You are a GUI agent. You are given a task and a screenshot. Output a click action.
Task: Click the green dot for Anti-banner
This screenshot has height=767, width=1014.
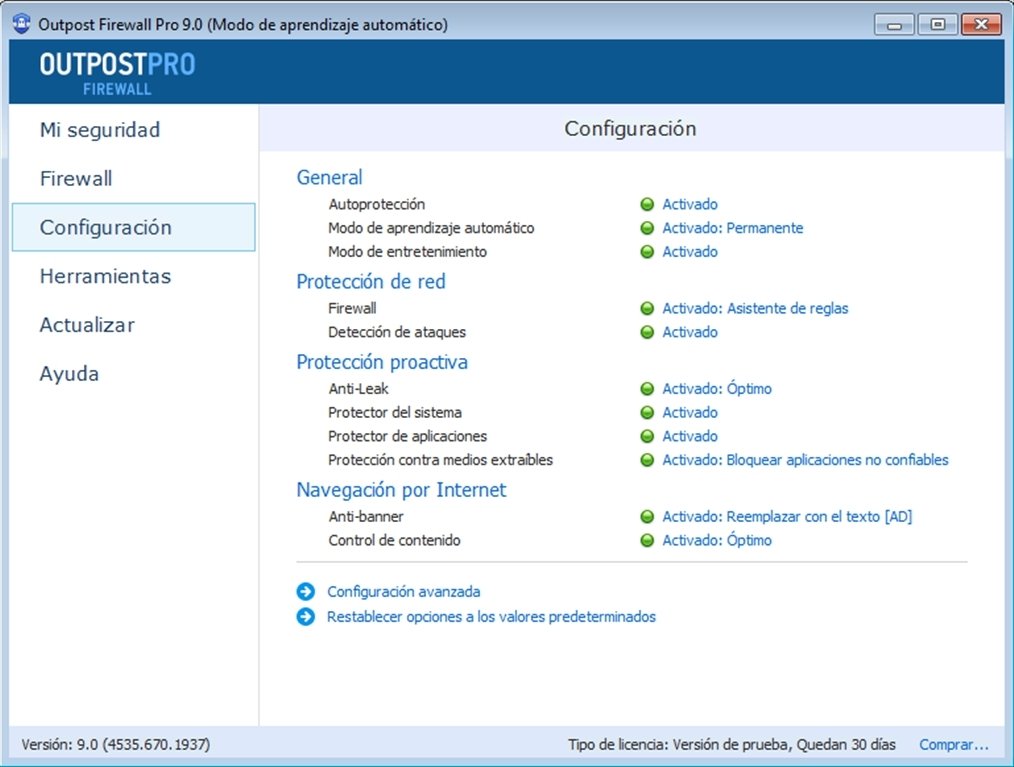point(647,517)
